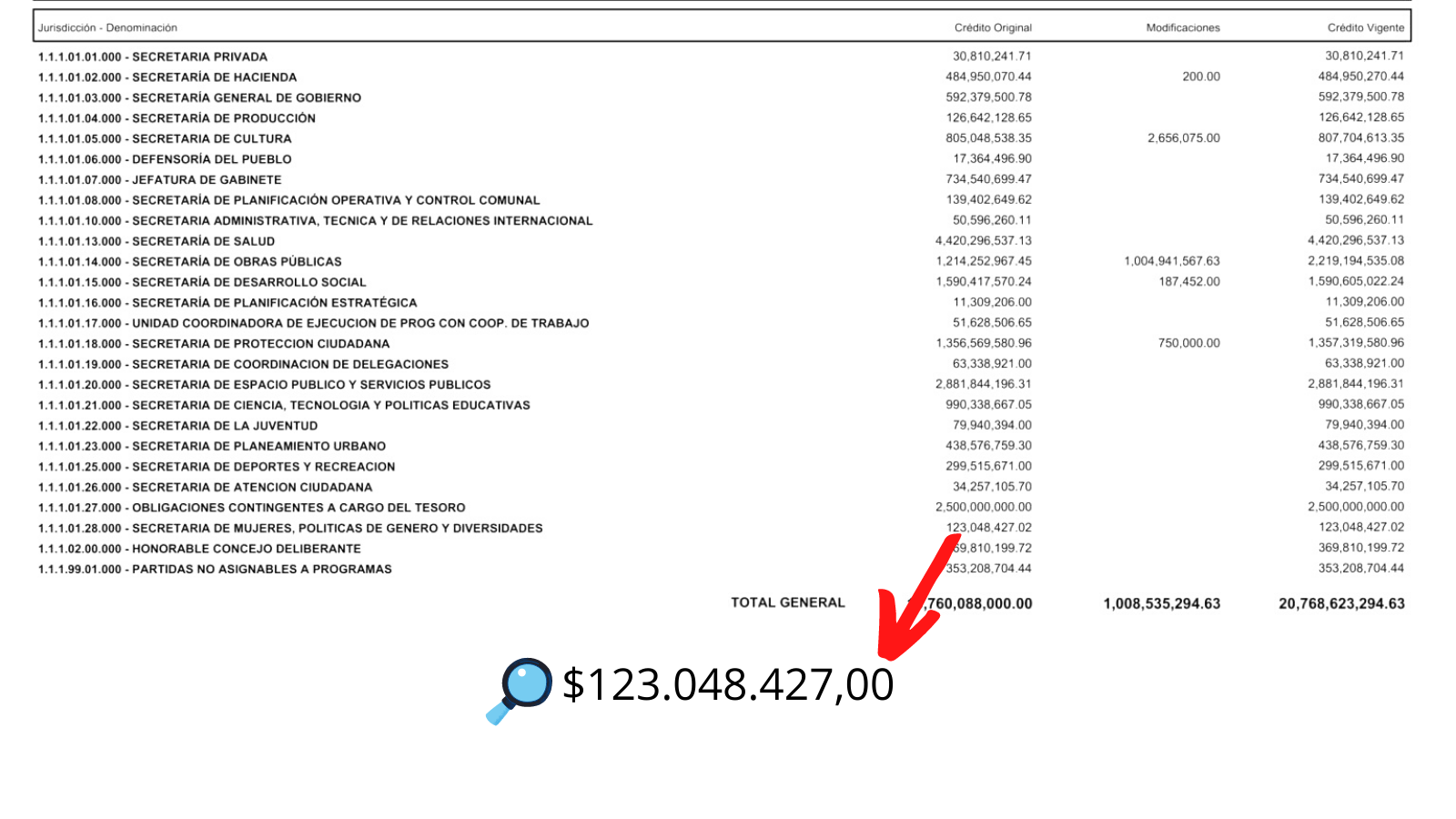Image resolution: width=1456 pixels, height=819 pixels.
Task: Select the Crédito Vigente column header
Action: (x=1365, y=28)
